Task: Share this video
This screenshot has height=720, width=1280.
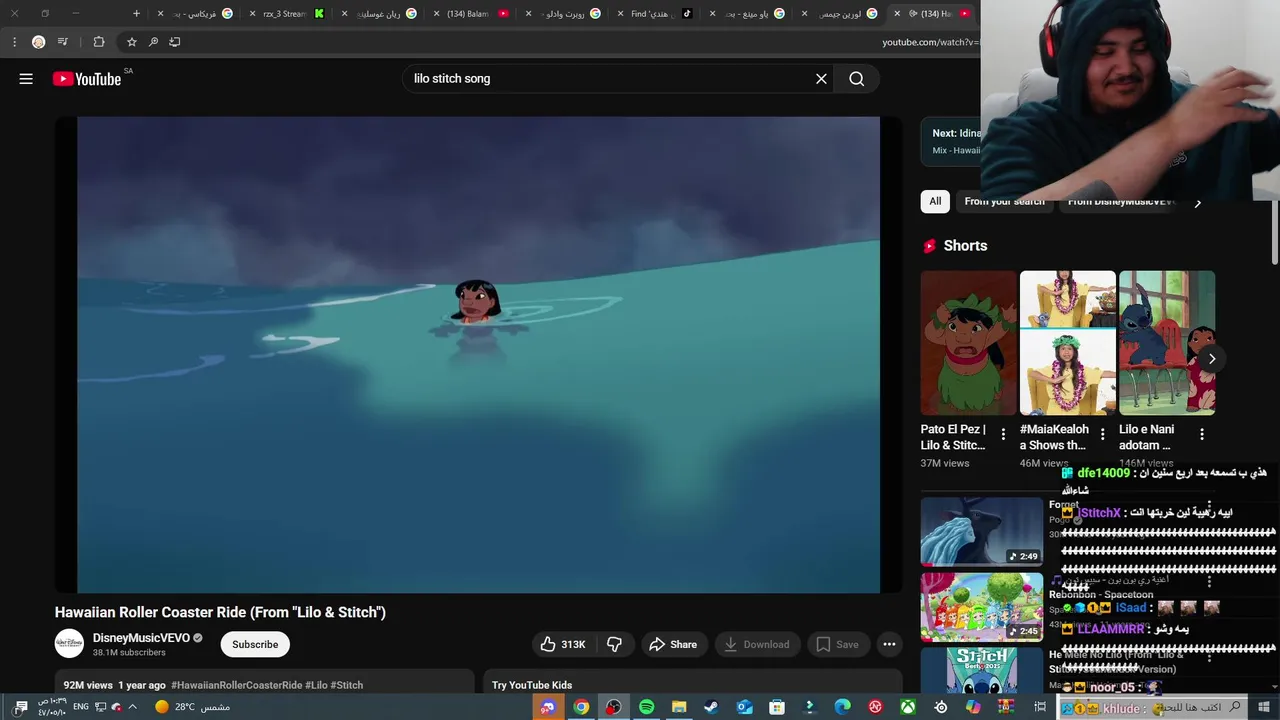Action: pos(673,645)
